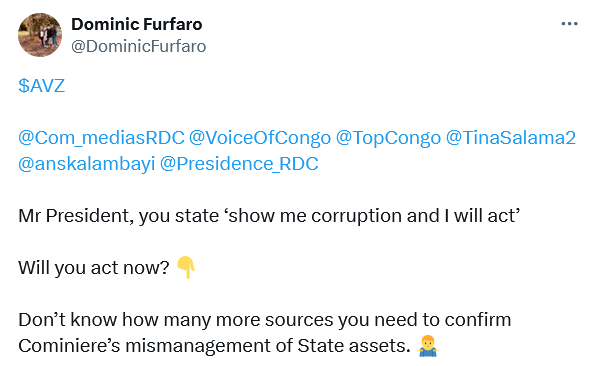Click the @DominicFurfaro handle
This screenshot has height=366, width=598.
(138, 47)
